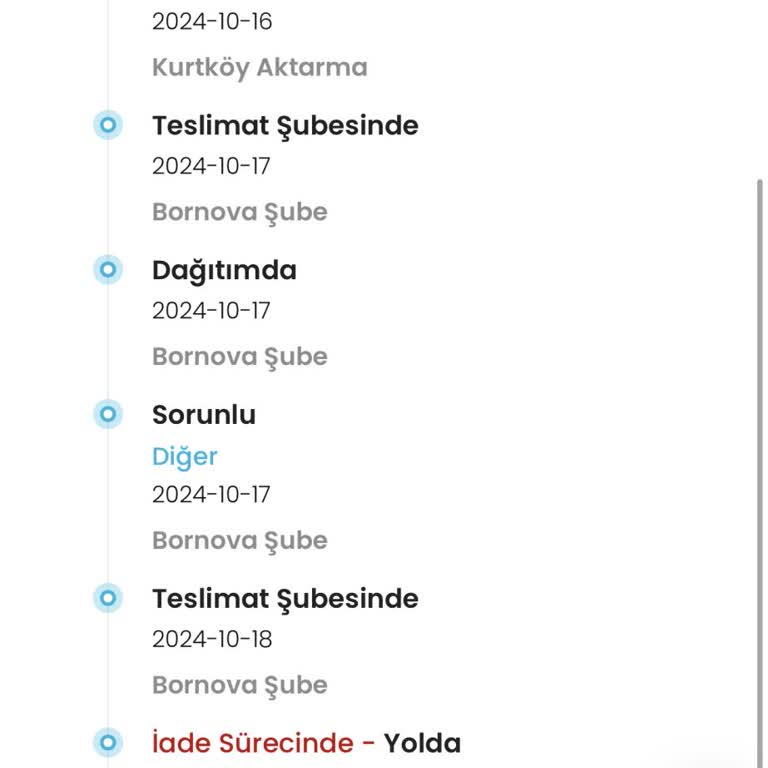Select the timeline marker for İade Sürecinde
This screenshot has width=768, height=768.
pos(108,743)
